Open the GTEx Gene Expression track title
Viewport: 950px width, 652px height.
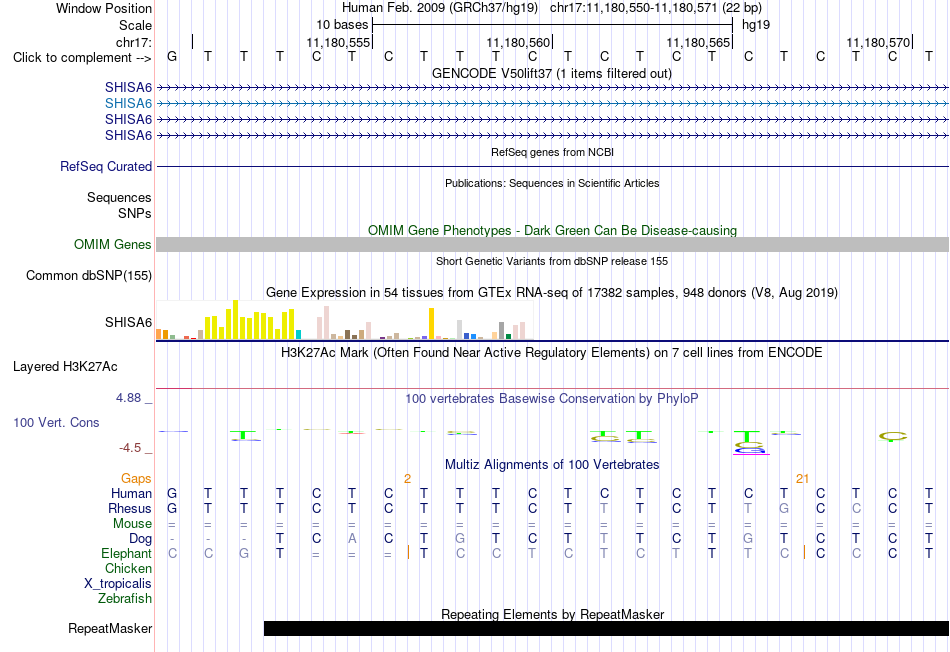pos(552,293)
